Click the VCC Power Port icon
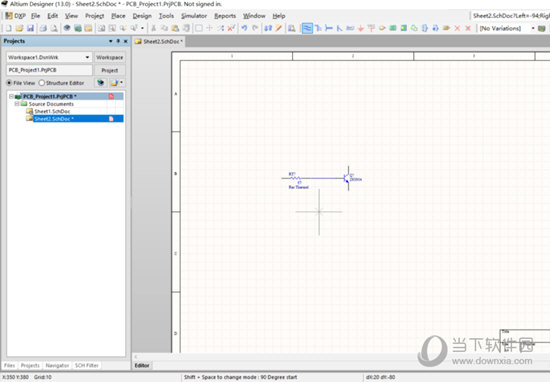The image size is (550, 382). pos(371,28)
